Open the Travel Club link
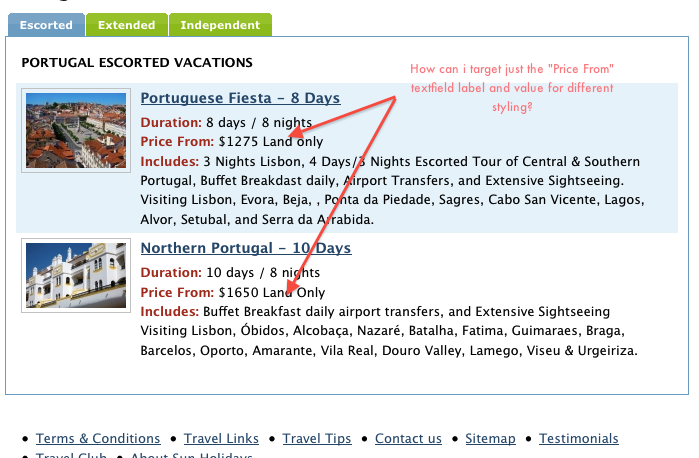This screenshot has width=699, height=458. (71, 455)
